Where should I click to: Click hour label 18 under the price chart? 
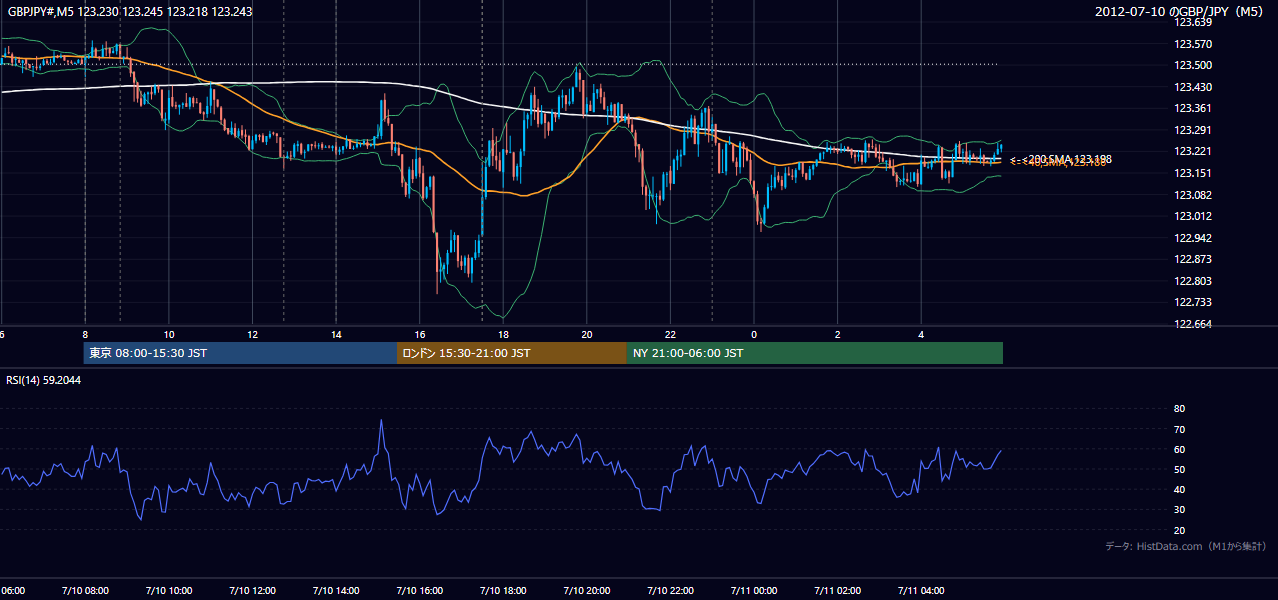click(x=503, y=335)
